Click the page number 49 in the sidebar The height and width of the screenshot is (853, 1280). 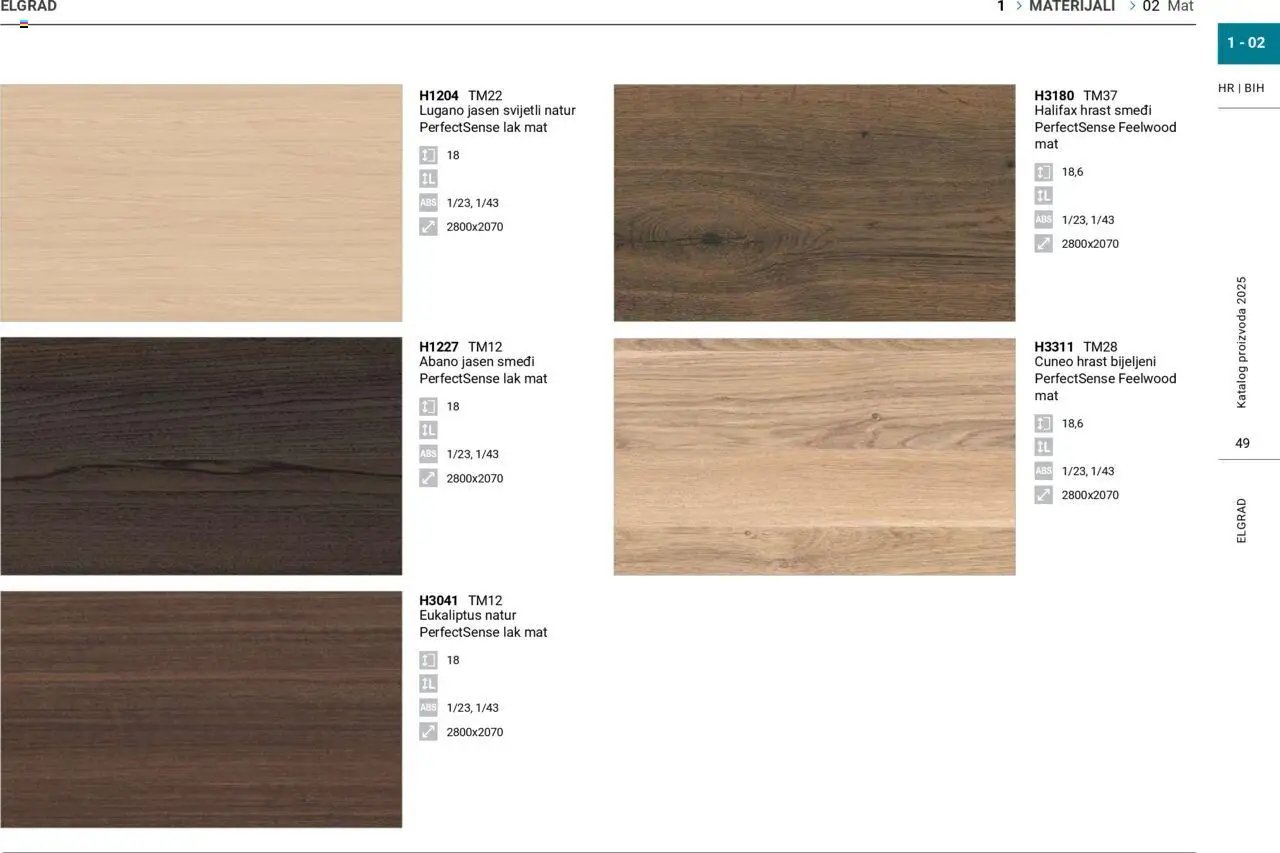coord(1241,443)
